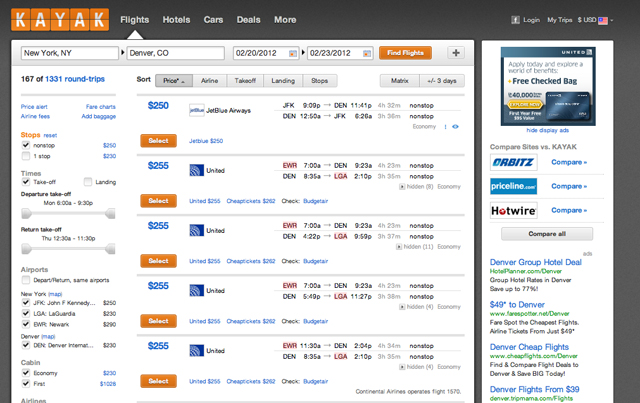Compare with Orbitz

(569, 162)
